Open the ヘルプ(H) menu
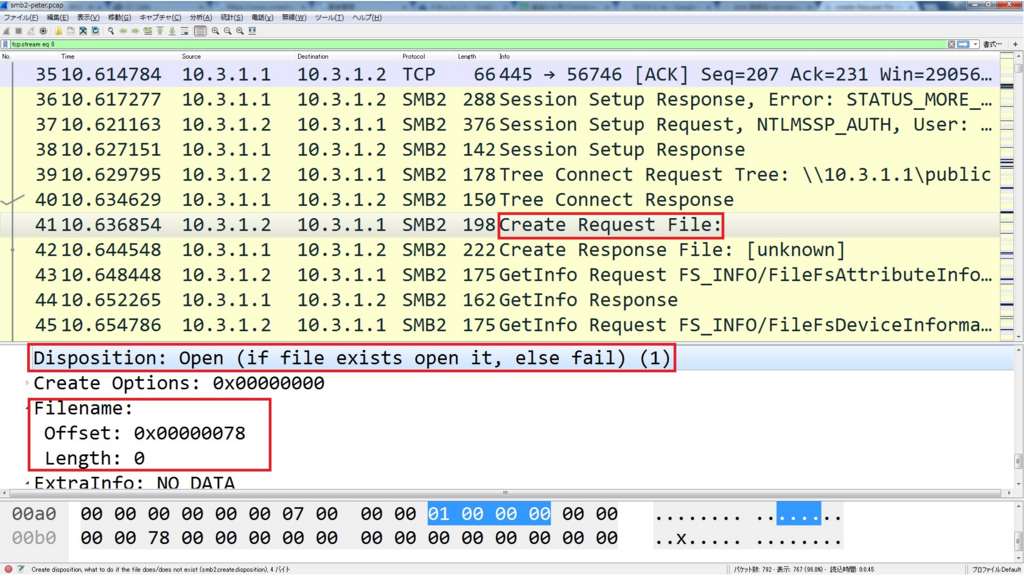Screen dimensions: 1024x576 coord(366,18)
